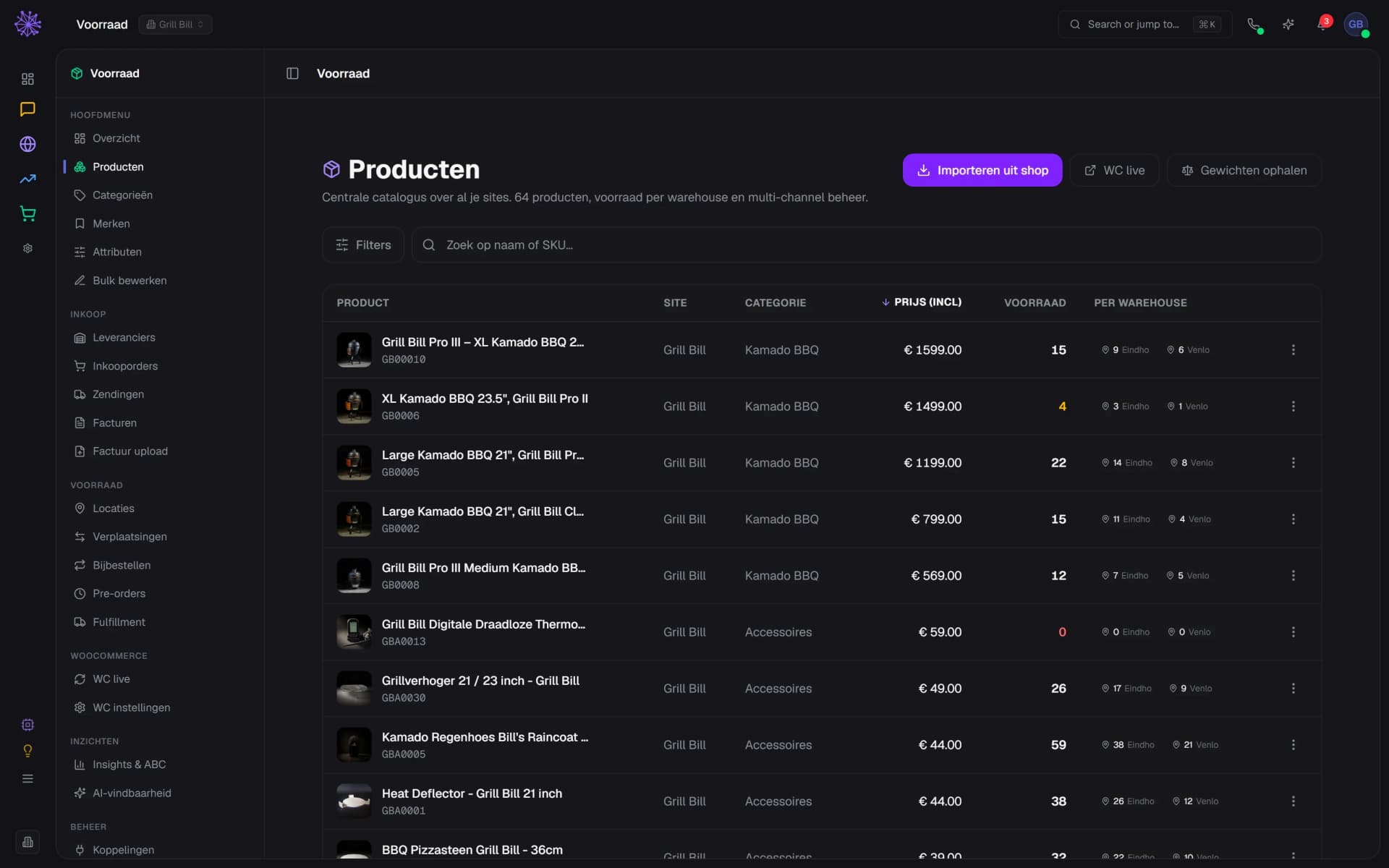Click the hamburger menu icon in left rail
Image resolution: width=1389 pixels, height=868 pixels.
[x=27, y=779]
